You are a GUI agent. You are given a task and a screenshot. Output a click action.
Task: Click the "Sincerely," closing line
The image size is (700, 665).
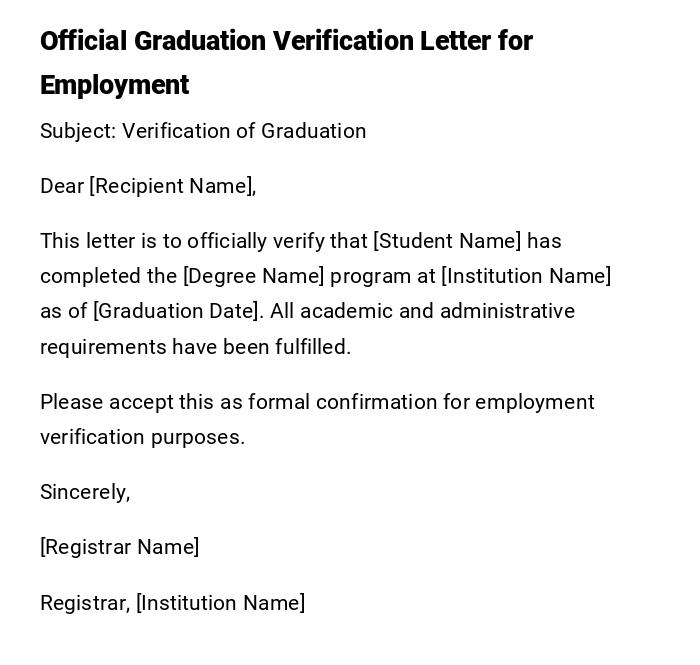(85, 492)
